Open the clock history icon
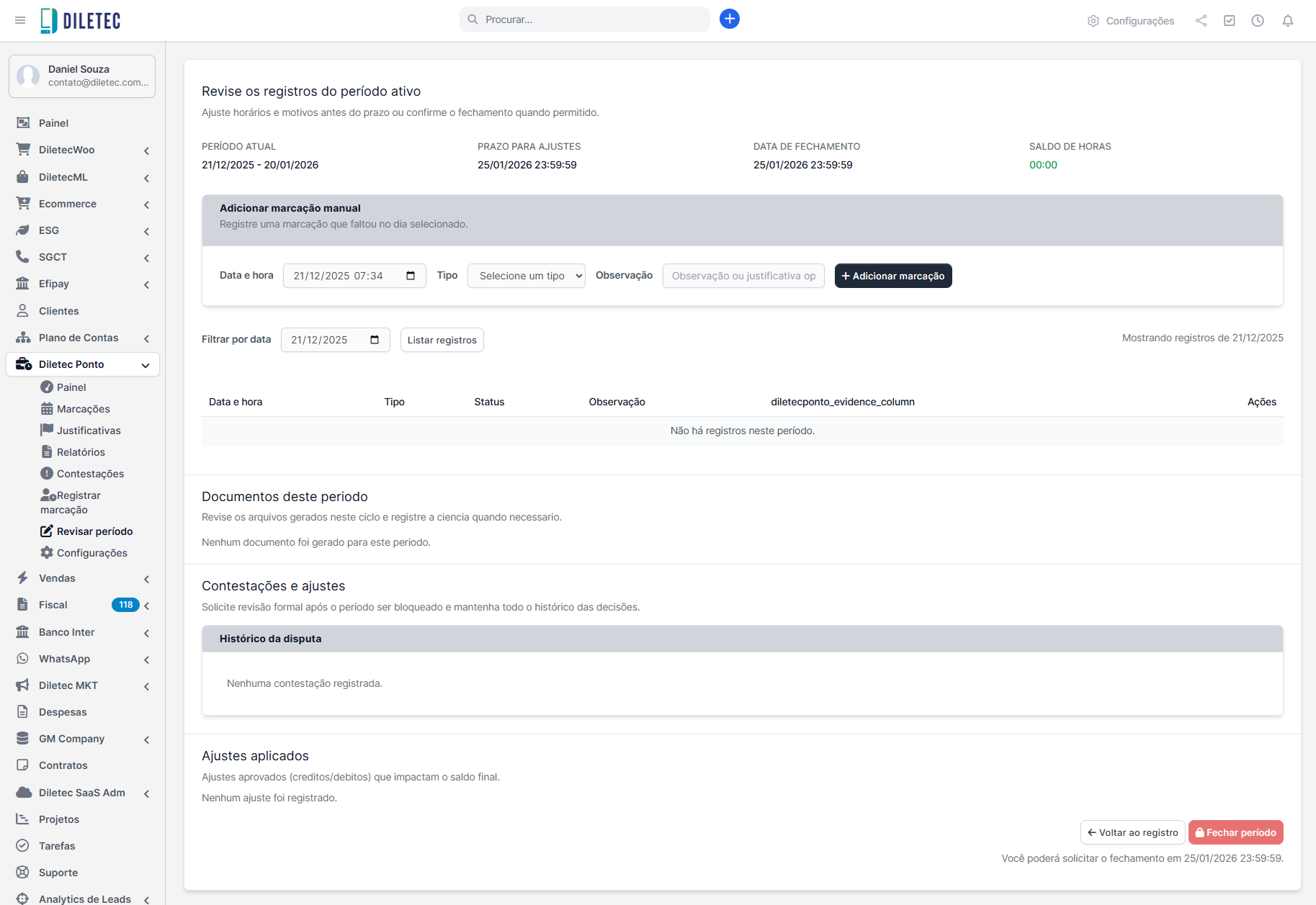 point(1257,21)
